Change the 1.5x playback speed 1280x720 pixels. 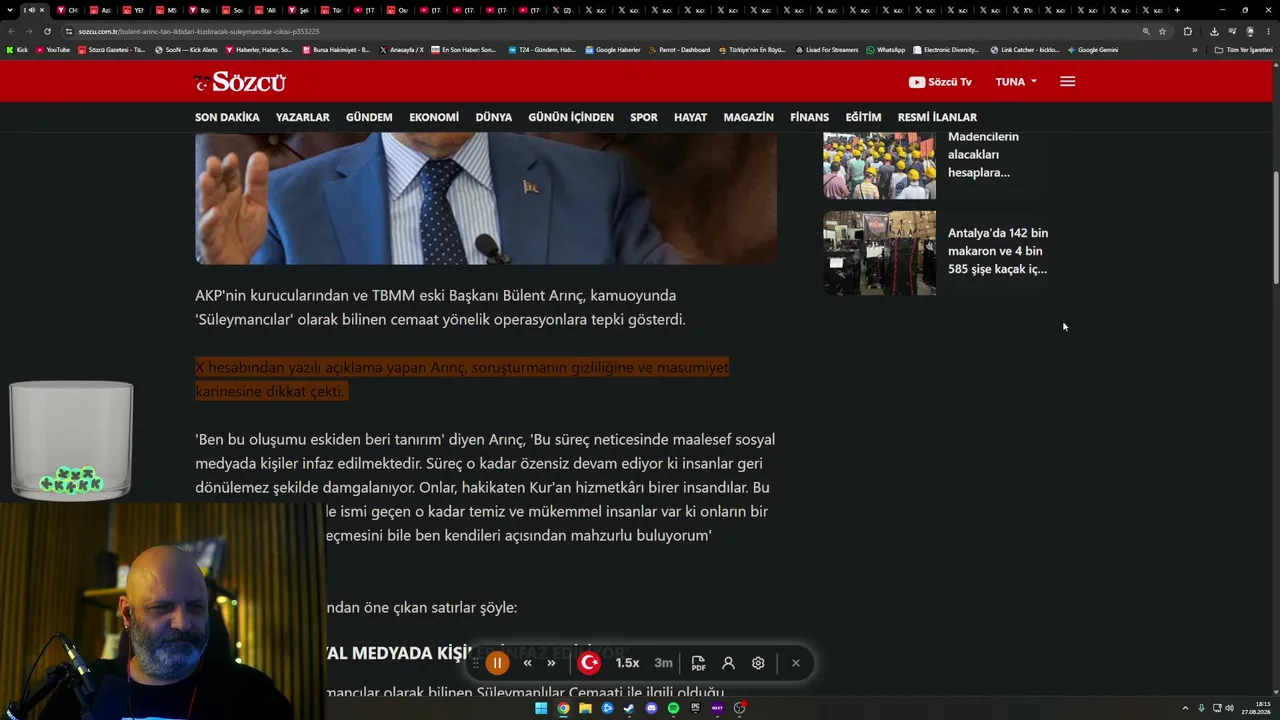coord(627,663)
